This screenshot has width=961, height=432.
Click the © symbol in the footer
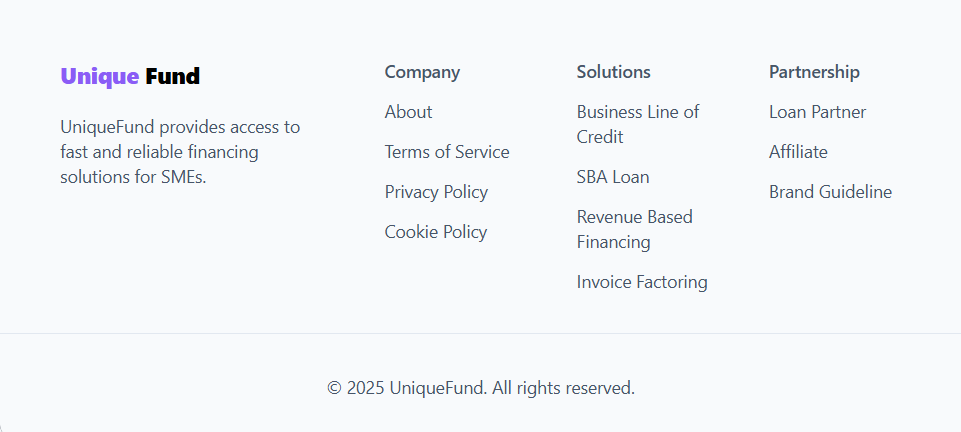pos(334,388)
